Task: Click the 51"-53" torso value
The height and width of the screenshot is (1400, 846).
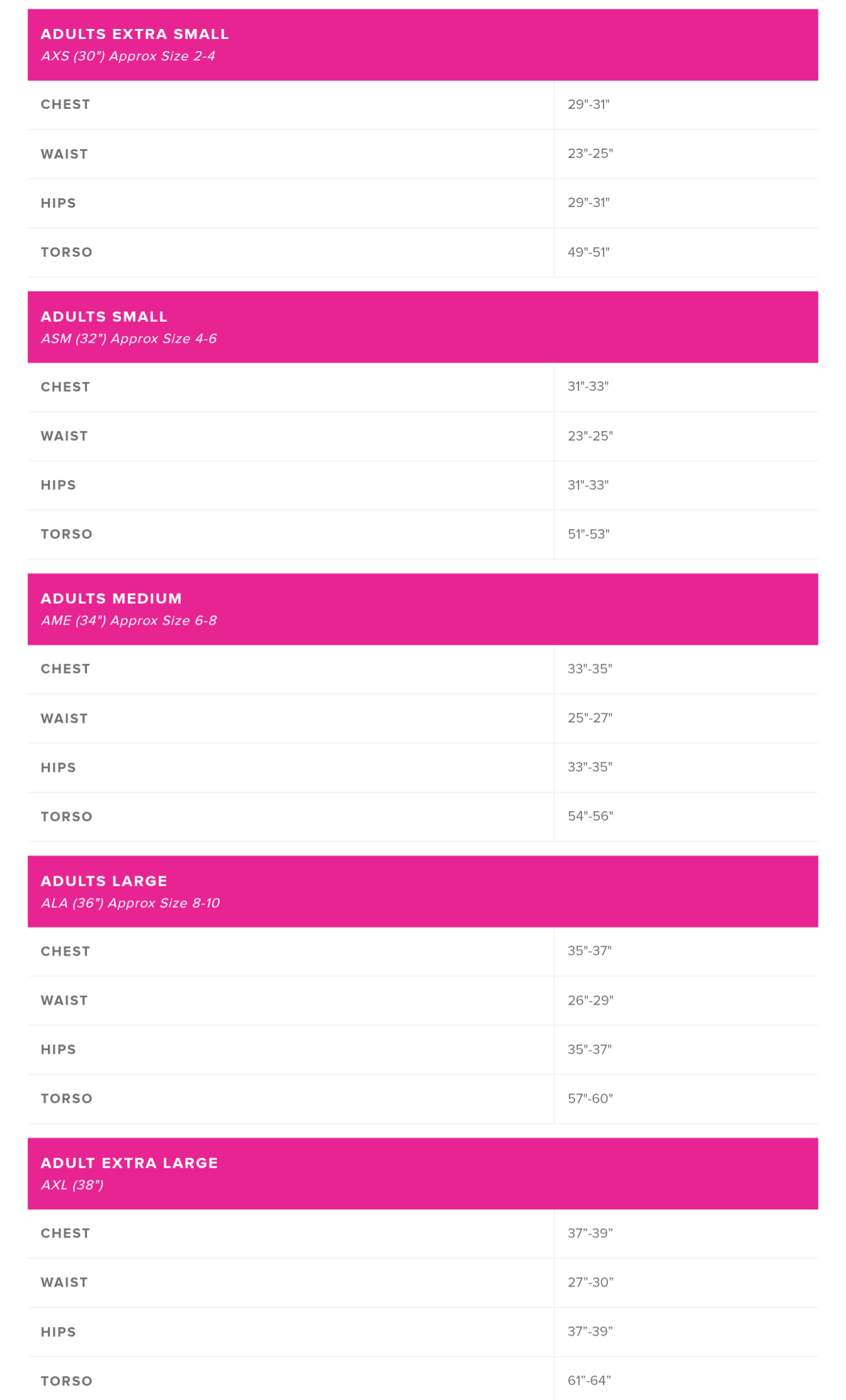Action: [589, 534]
